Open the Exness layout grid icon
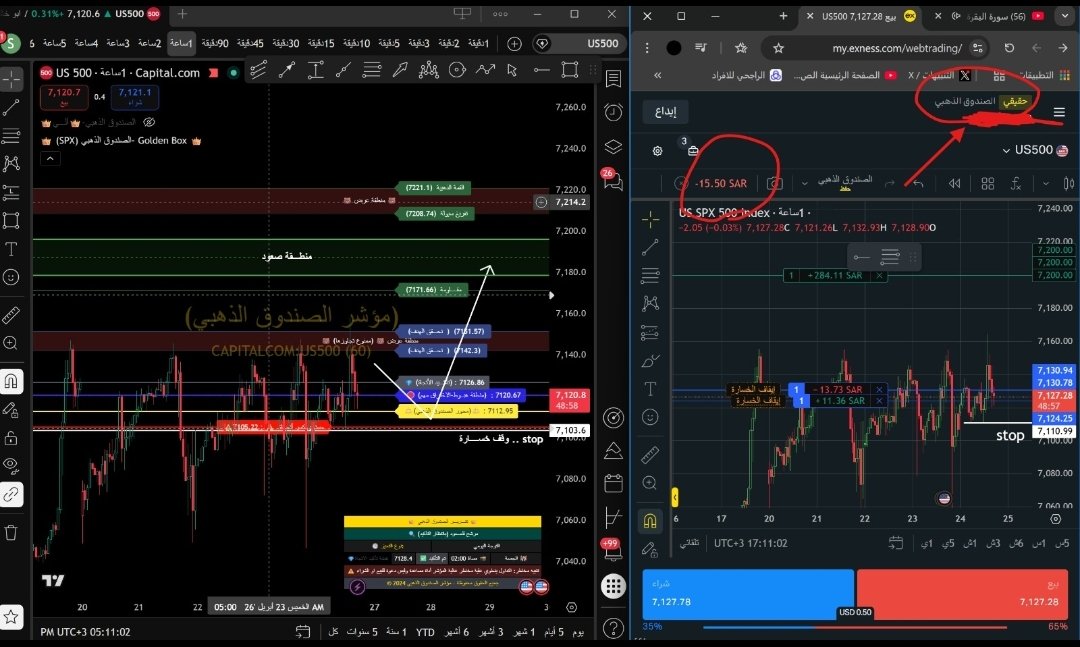This screenshot has height=647, width=1080. coord(988,183)
